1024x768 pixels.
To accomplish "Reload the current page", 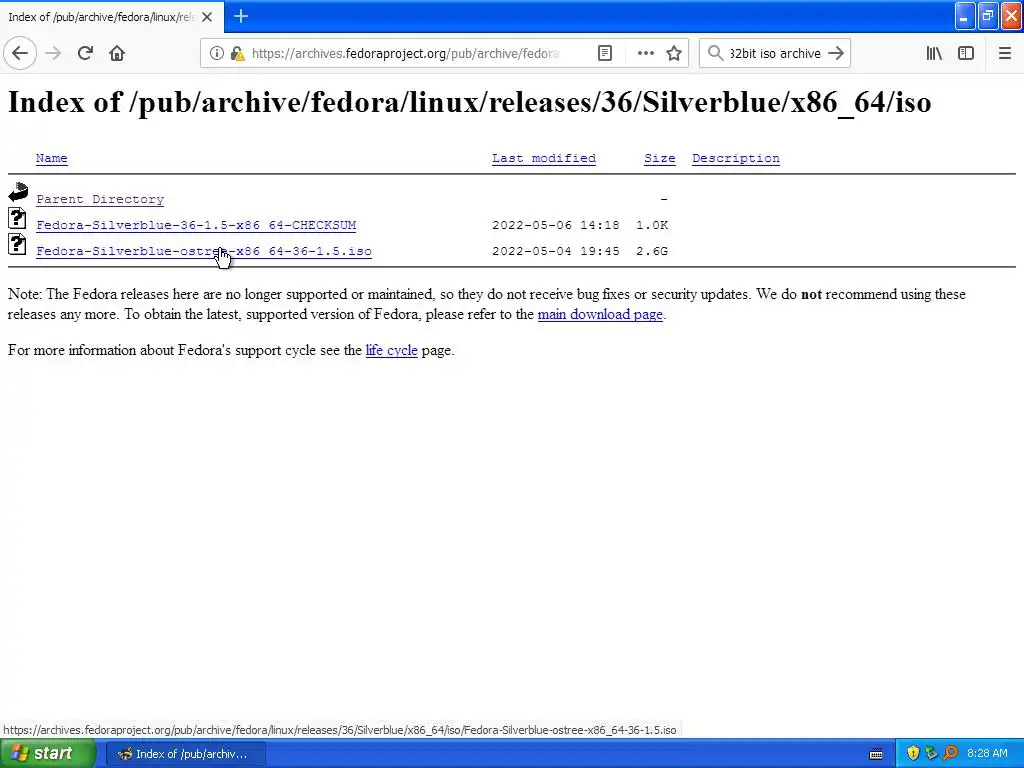I will (x=85, y=53).
